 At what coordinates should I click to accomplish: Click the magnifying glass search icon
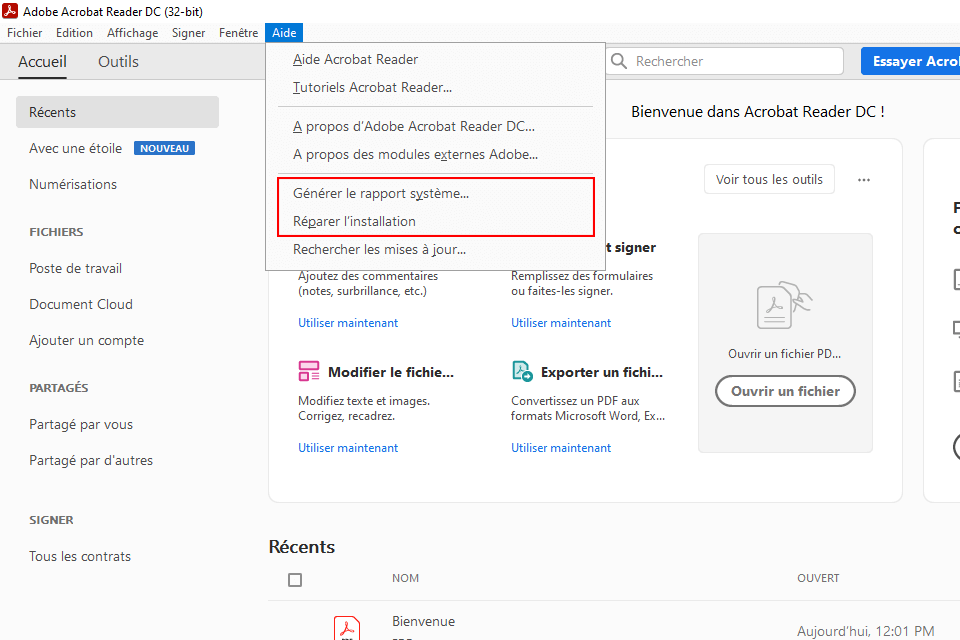(619, 61)
